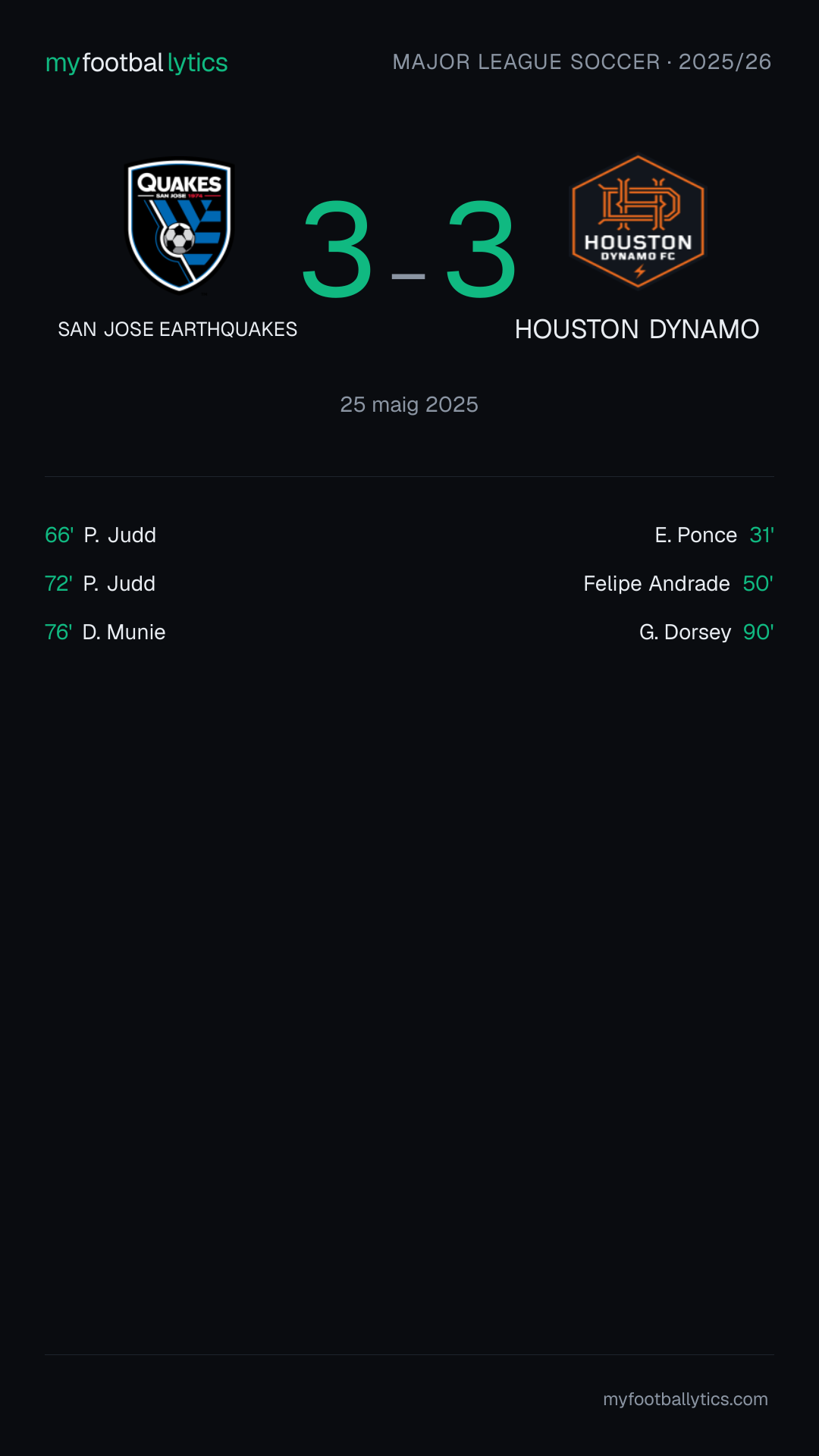This screenshot has height=1456, width=819.
Task: Click the San Jose Quakes crest
Action: 179,224
